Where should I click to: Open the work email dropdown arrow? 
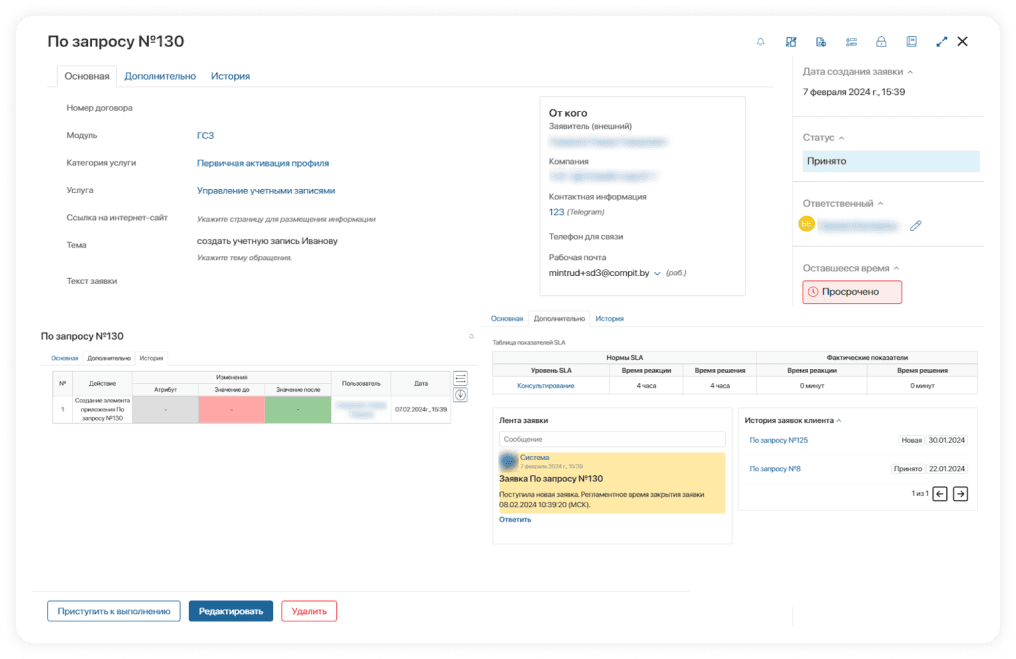tap(657, 273)
